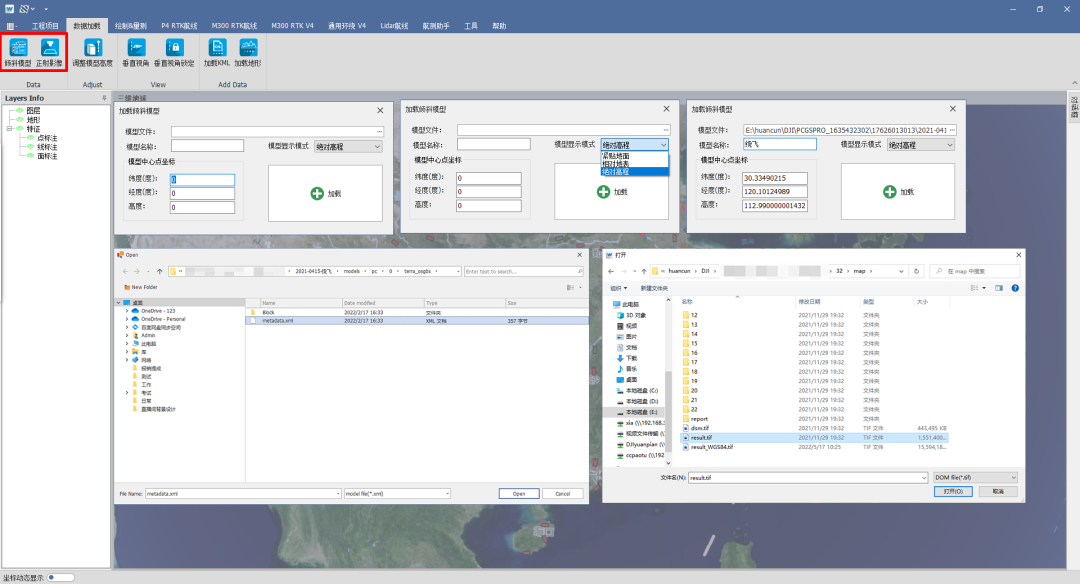Switch to the 绘制&量测 tab

(131, 26)
